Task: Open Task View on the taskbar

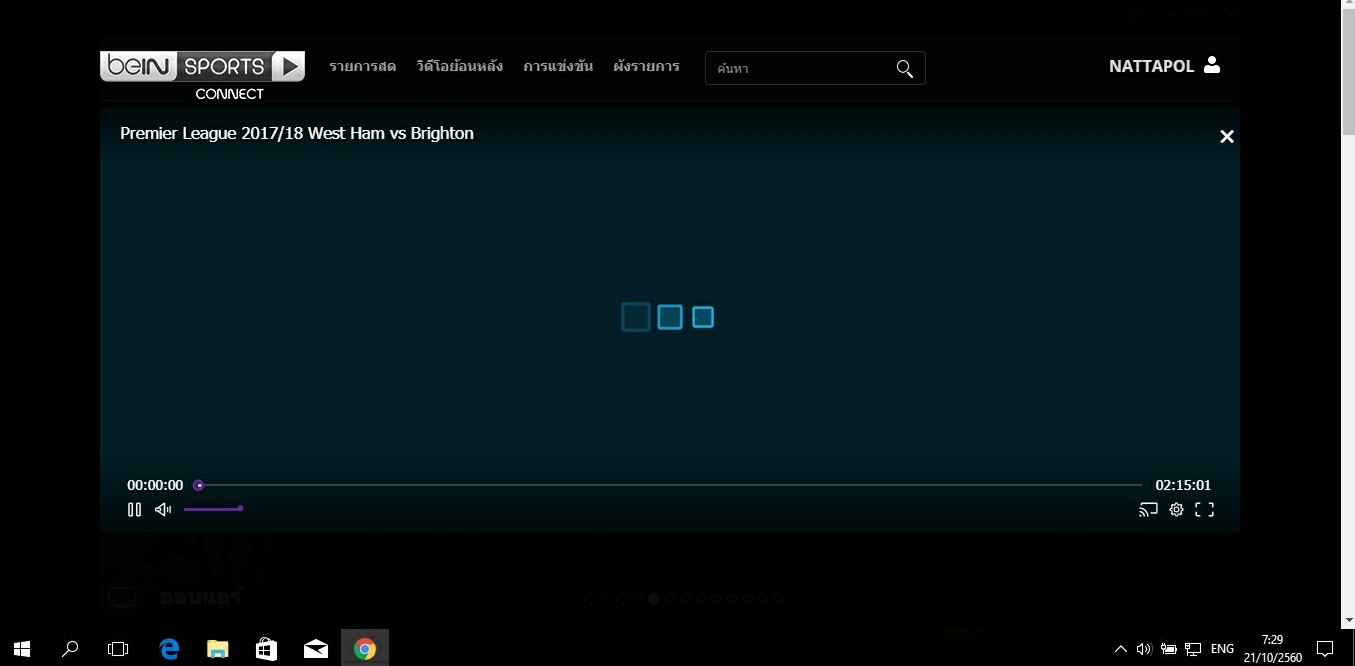Action: pos(118,648)
